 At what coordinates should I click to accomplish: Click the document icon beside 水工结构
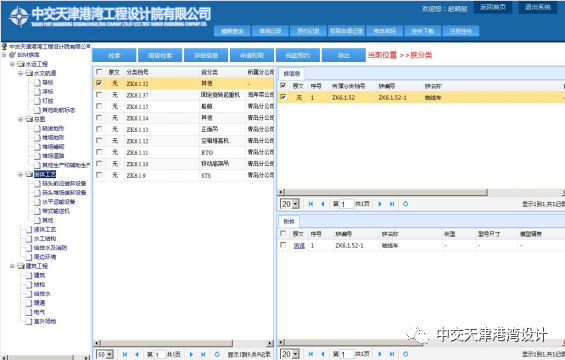click(29, 239)
